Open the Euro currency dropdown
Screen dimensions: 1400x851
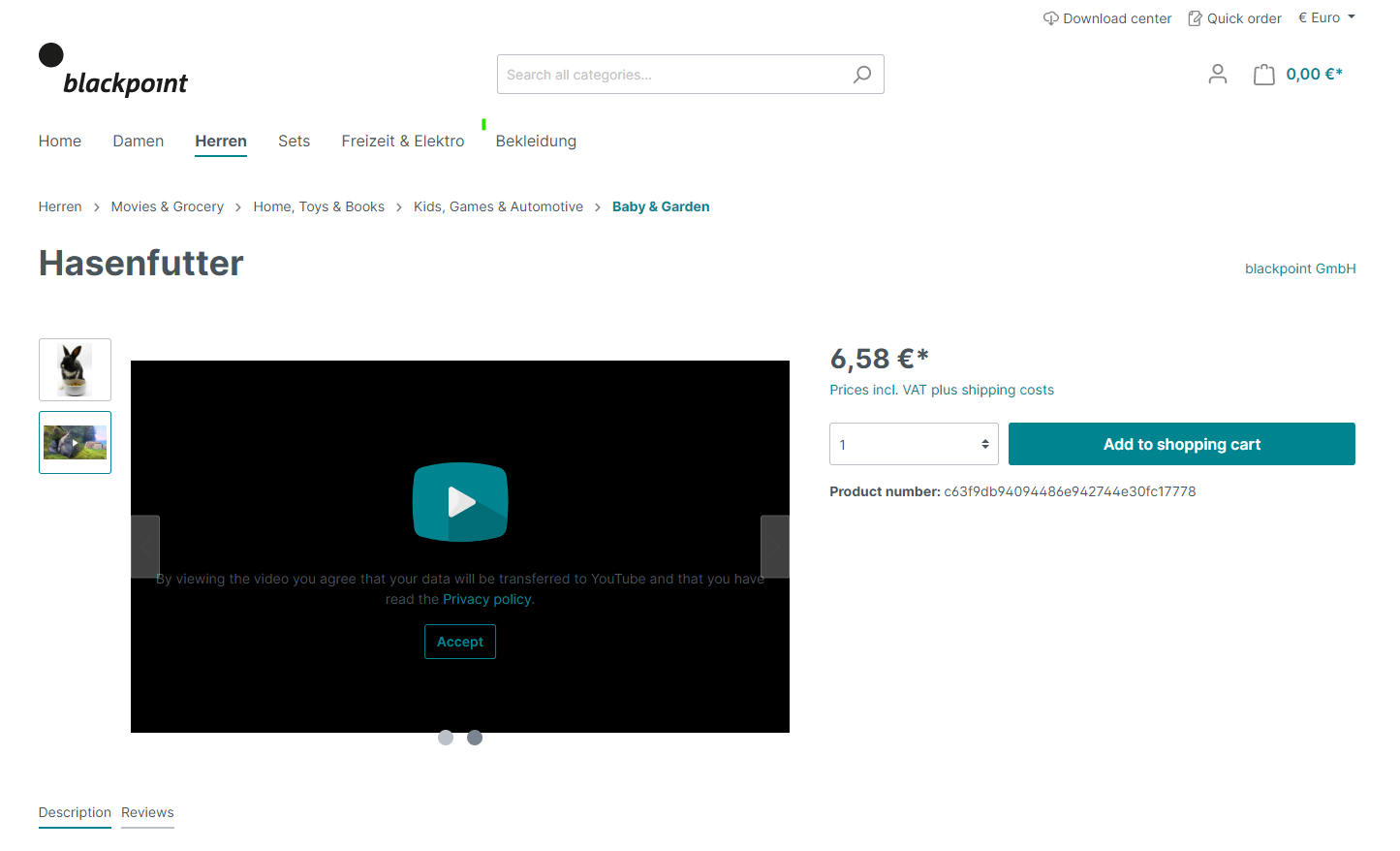1326,17
